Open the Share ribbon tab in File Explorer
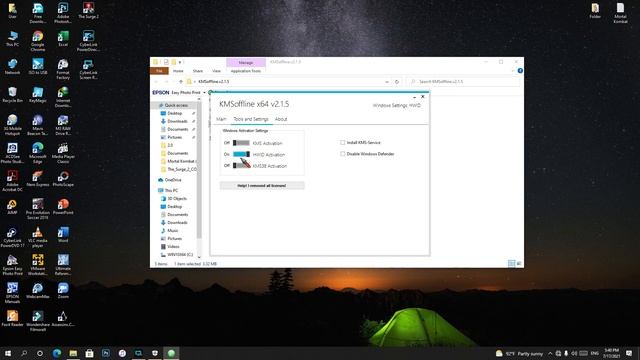This screenshot has height=360, width=640. [x=198, y=71]
